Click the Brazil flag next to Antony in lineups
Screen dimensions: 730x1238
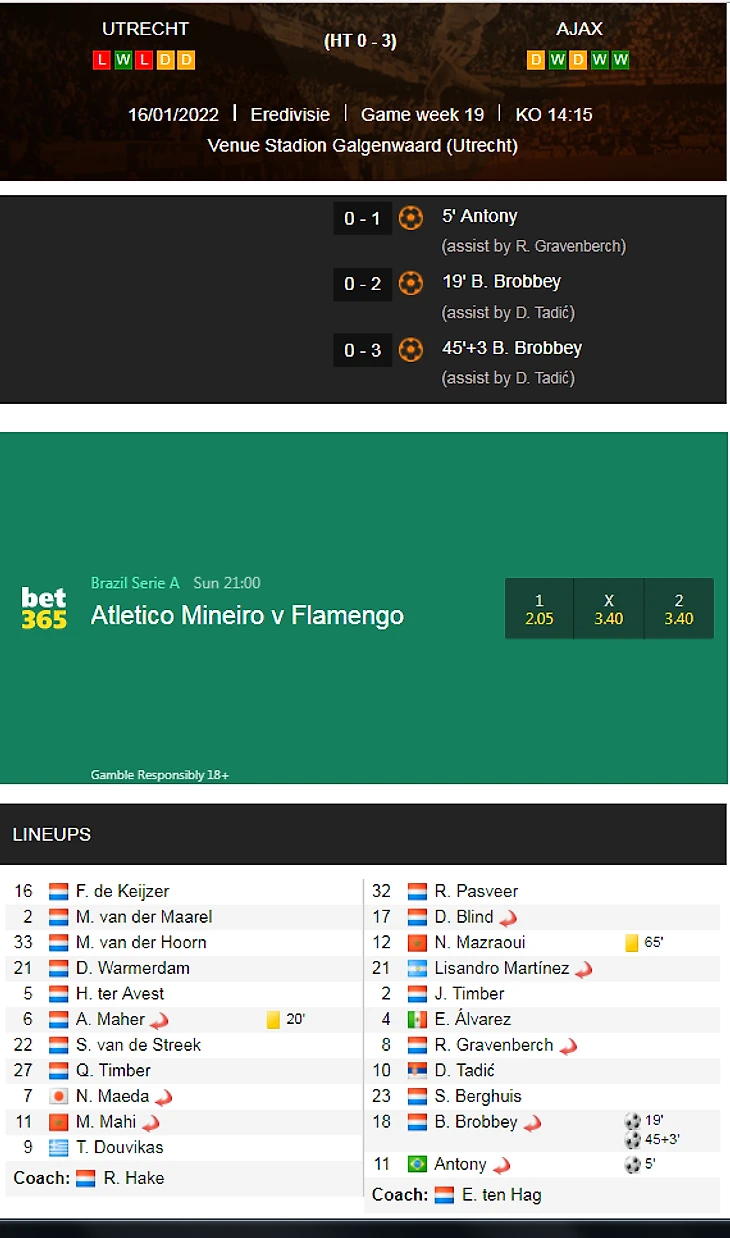pos(417,1165)
